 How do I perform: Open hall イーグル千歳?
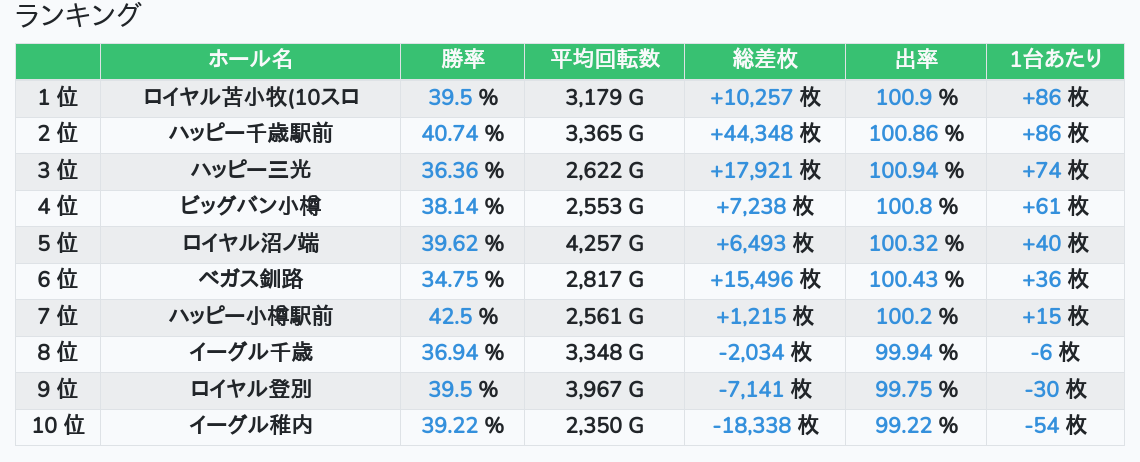(x=251, y=352)
